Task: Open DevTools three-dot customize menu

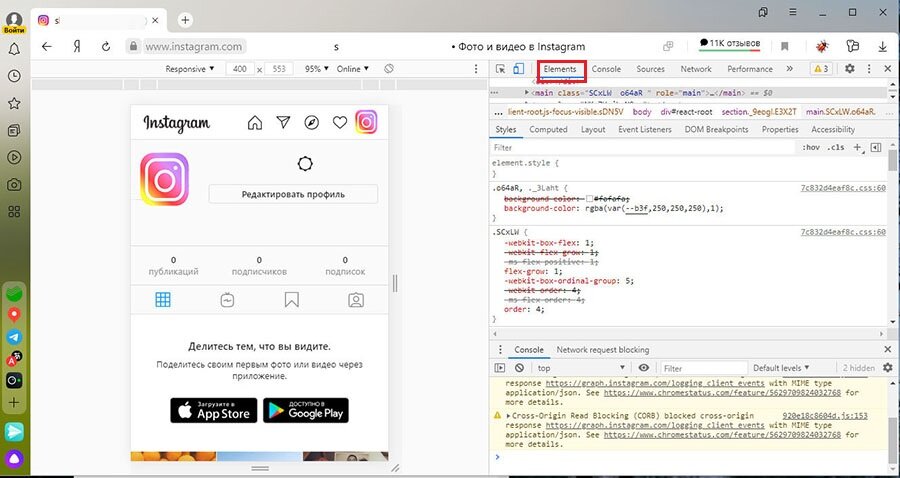Action: (869, 68)
